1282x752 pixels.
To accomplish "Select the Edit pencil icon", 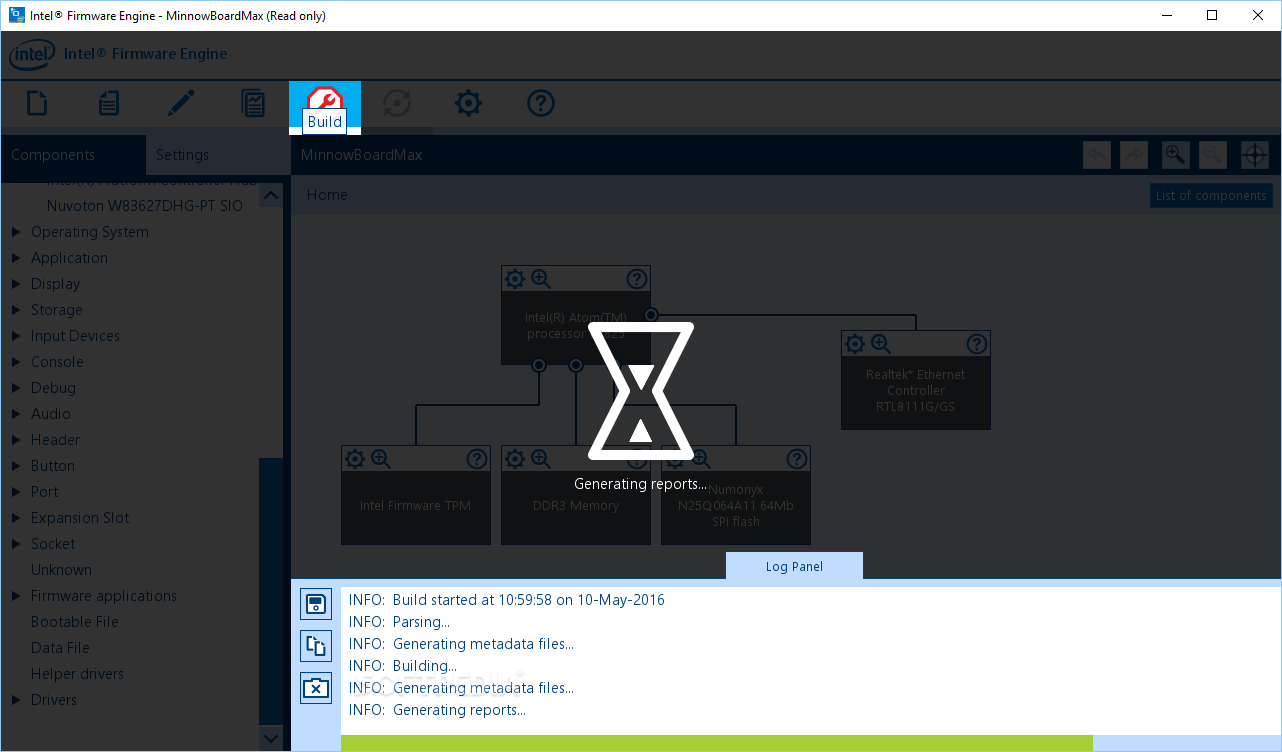I will click(181, 103).
